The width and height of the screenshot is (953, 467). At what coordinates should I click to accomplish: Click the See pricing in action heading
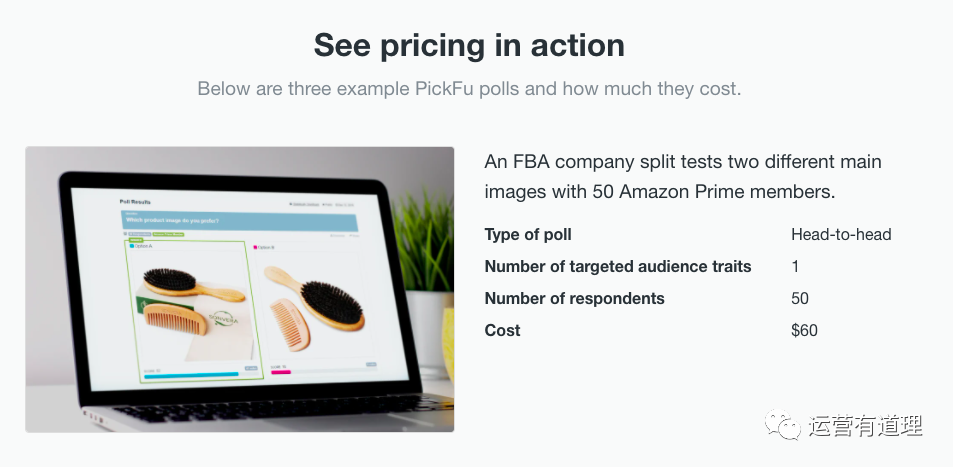coord(469,46)
